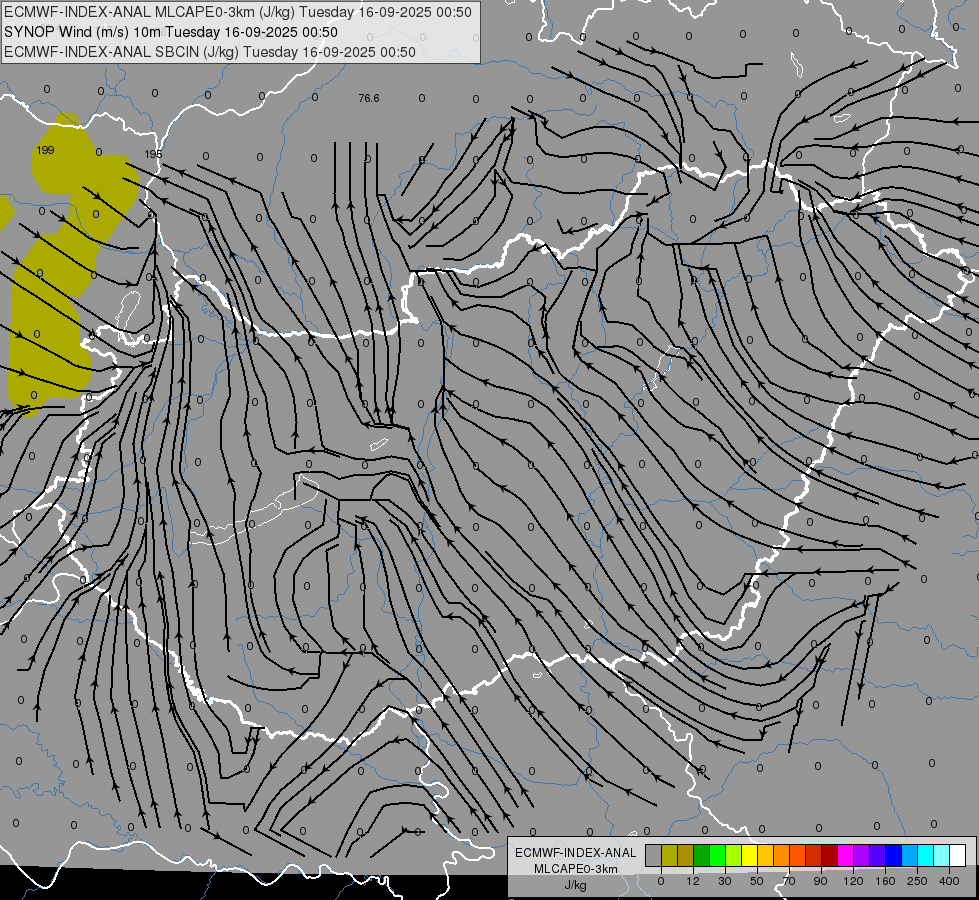This screenshot has height=900, width=979.
Task: Click the ECMWF SBCIN title line
Action: click(x=210, y=52)
